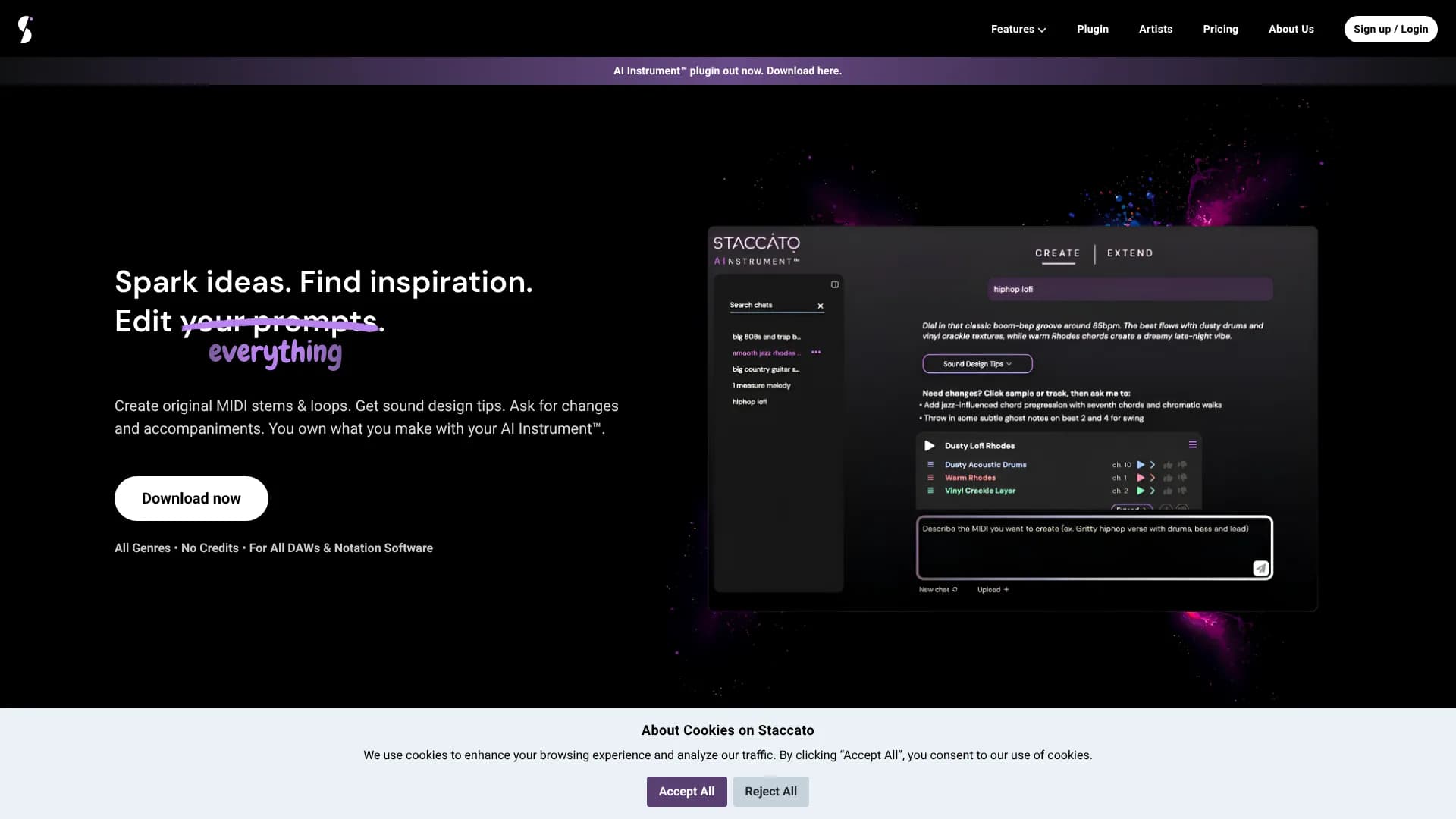The image size is (1456, 819).
Task: Open the hamburger menu beside Dusty Lofi Rhodes
Action: point(1193,445)
